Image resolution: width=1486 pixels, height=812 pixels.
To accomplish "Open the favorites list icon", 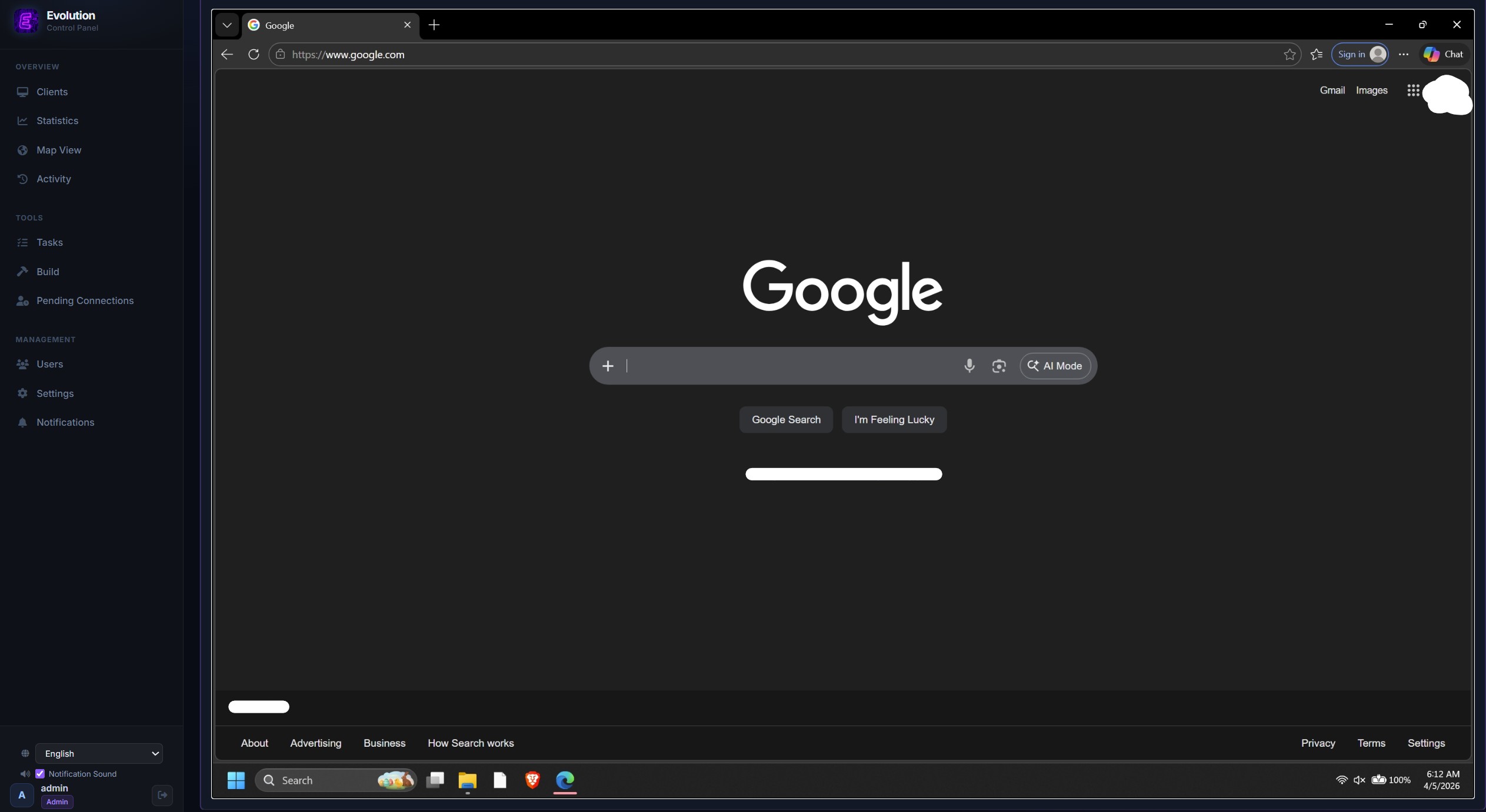I will pyautogui.click(x=1317, y=54).
